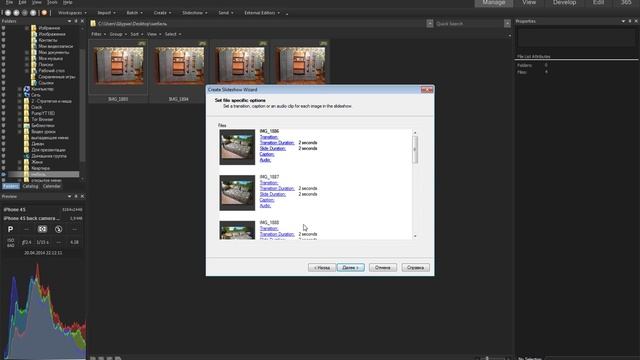Open the Group dropdown above thumbnails
Image resolution: width=640 pixels, height=360 pixels.
118,34
